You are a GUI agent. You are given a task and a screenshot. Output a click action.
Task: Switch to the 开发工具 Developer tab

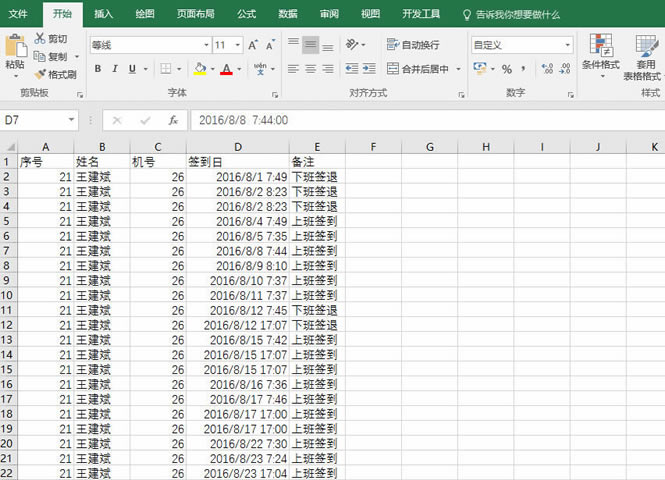[x=421, y=14]
